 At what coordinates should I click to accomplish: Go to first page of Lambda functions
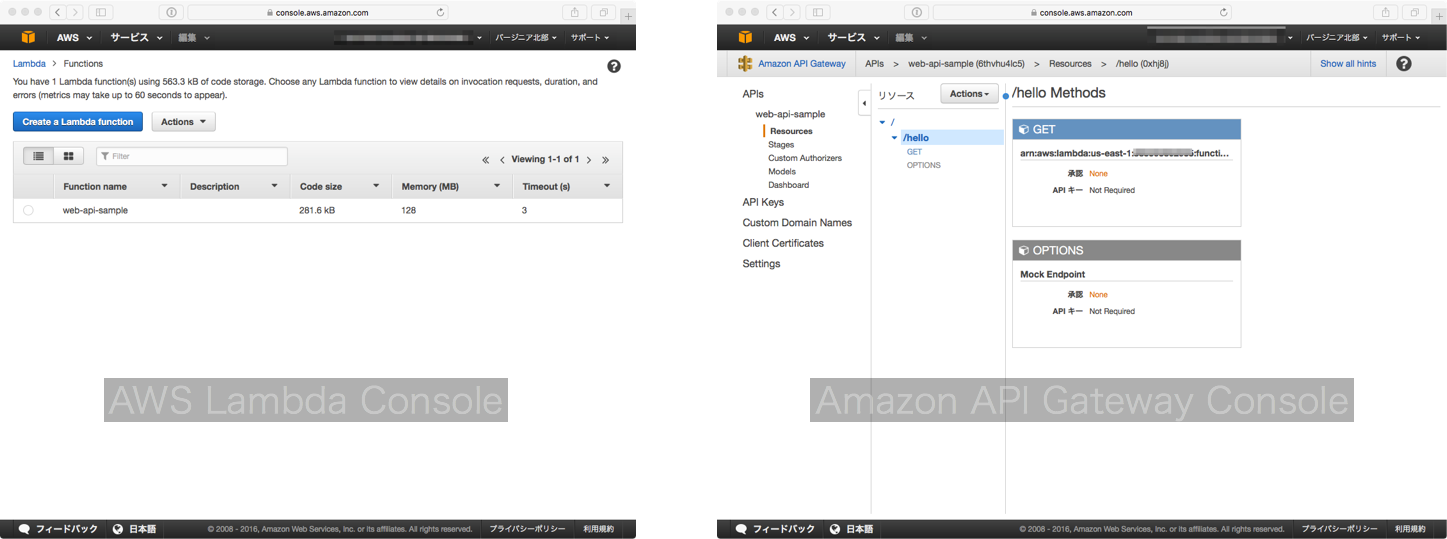(x=486, y=160)
